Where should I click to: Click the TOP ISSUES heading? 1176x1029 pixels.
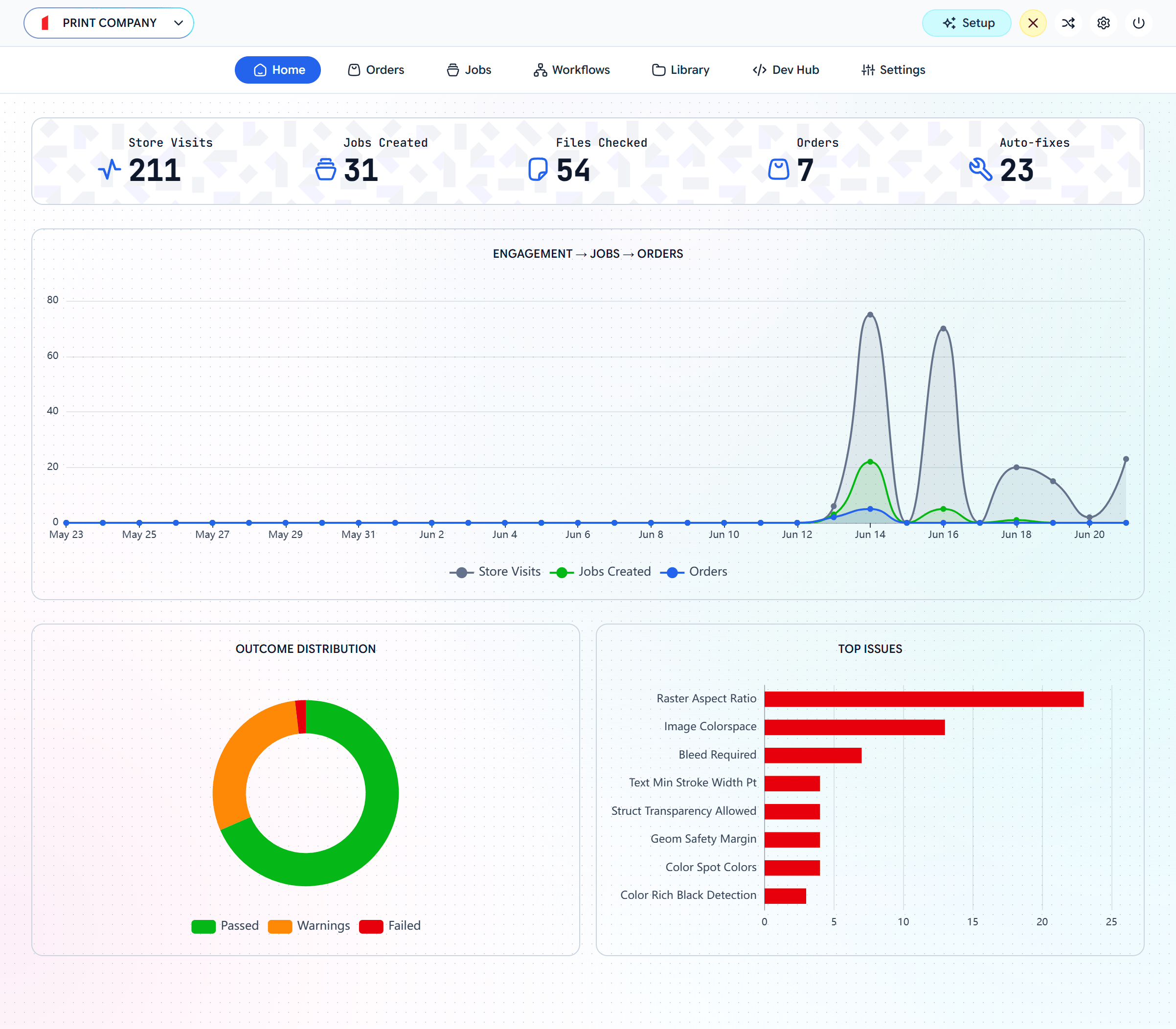pyautogui.click(x=870, y=649)
